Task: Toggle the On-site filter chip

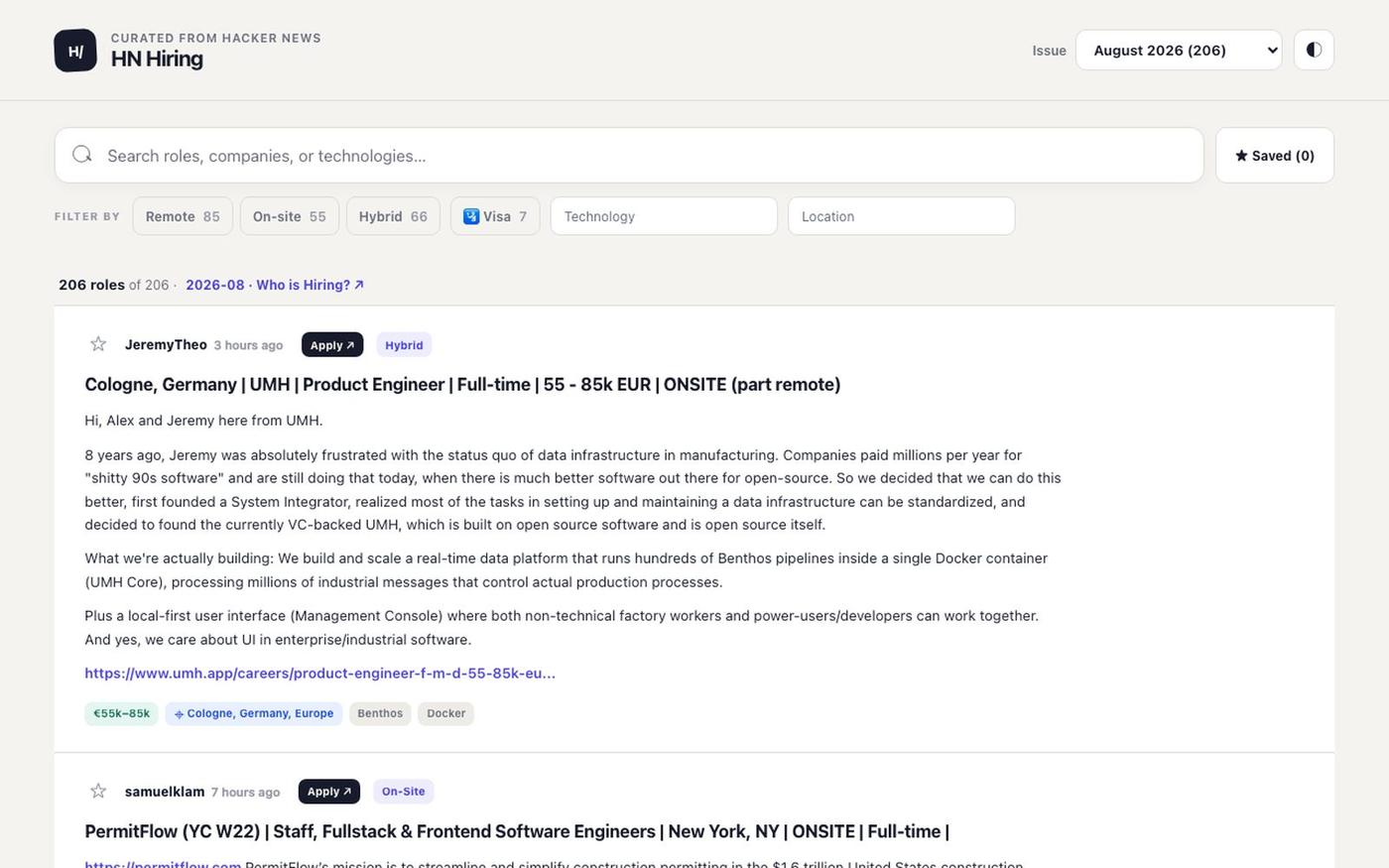Action: click(x=290, y=216)
